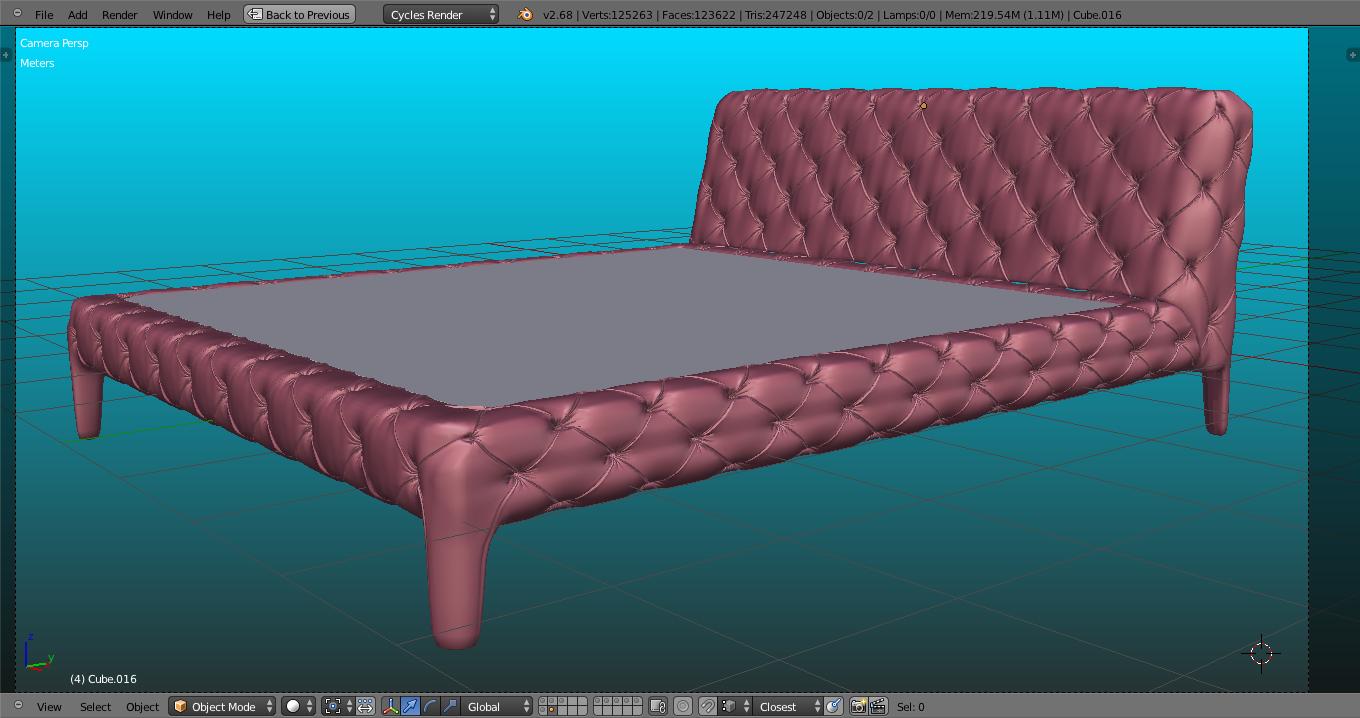1360x718 pixels.
Task: Open the Window menu
Action: 172,14
